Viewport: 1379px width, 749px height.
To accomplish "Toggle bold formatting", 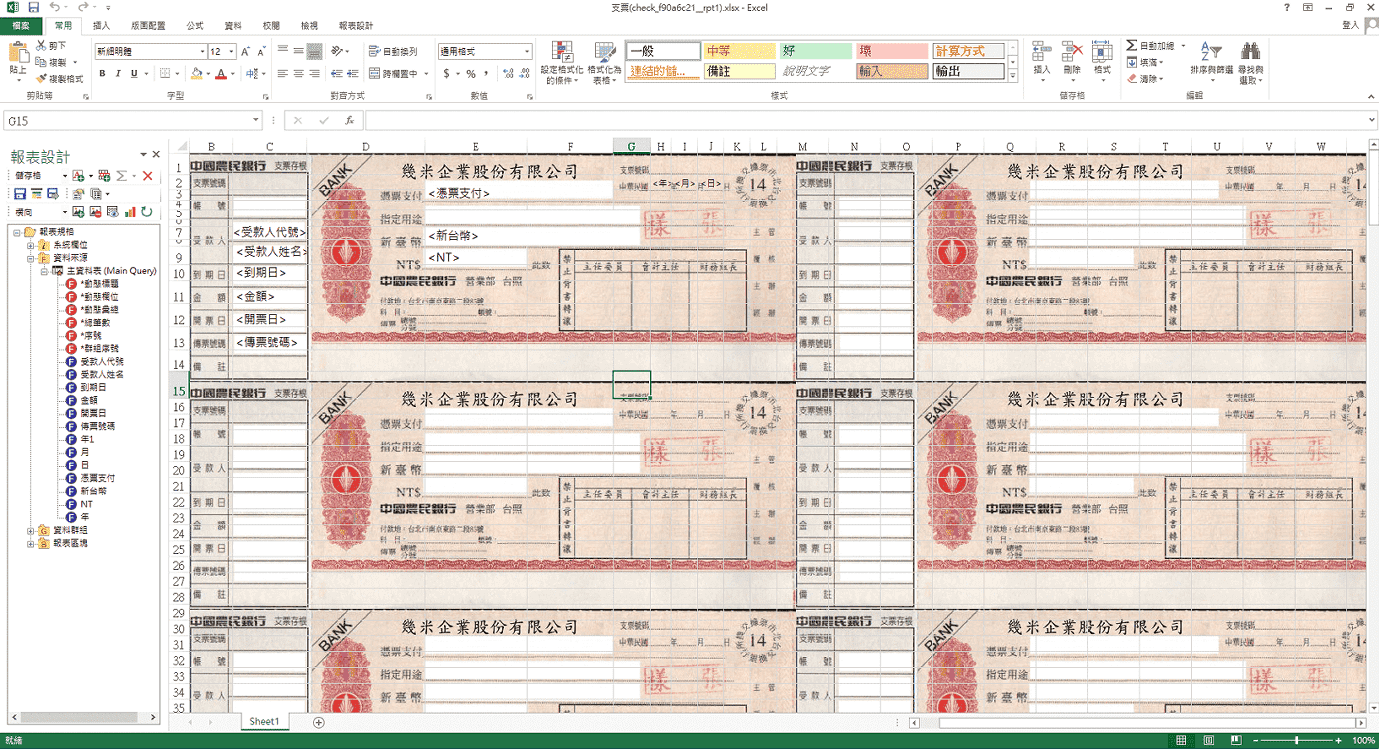I will coord(102,73).
